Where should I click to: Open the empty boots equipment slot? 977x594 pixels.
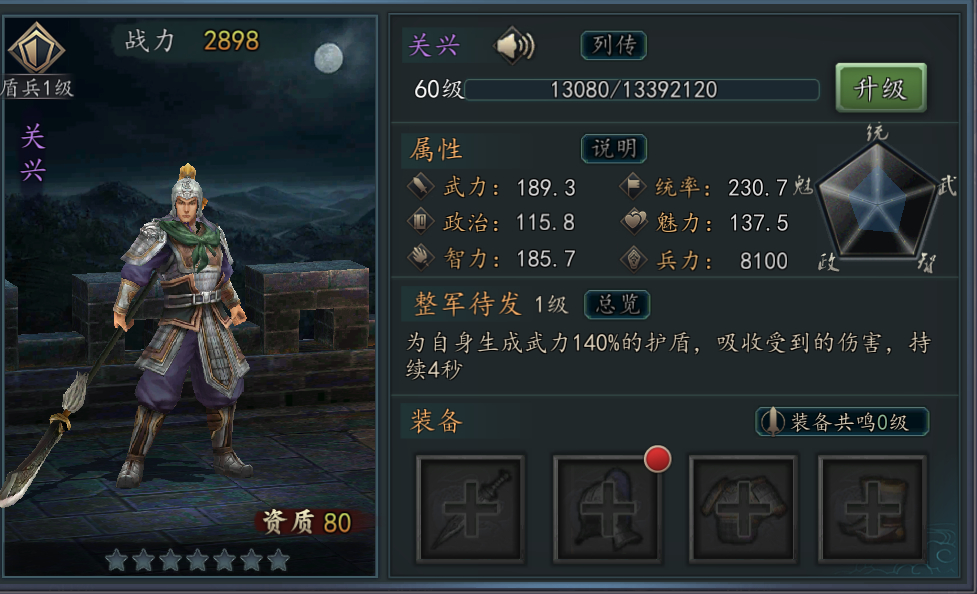point(872,509)
